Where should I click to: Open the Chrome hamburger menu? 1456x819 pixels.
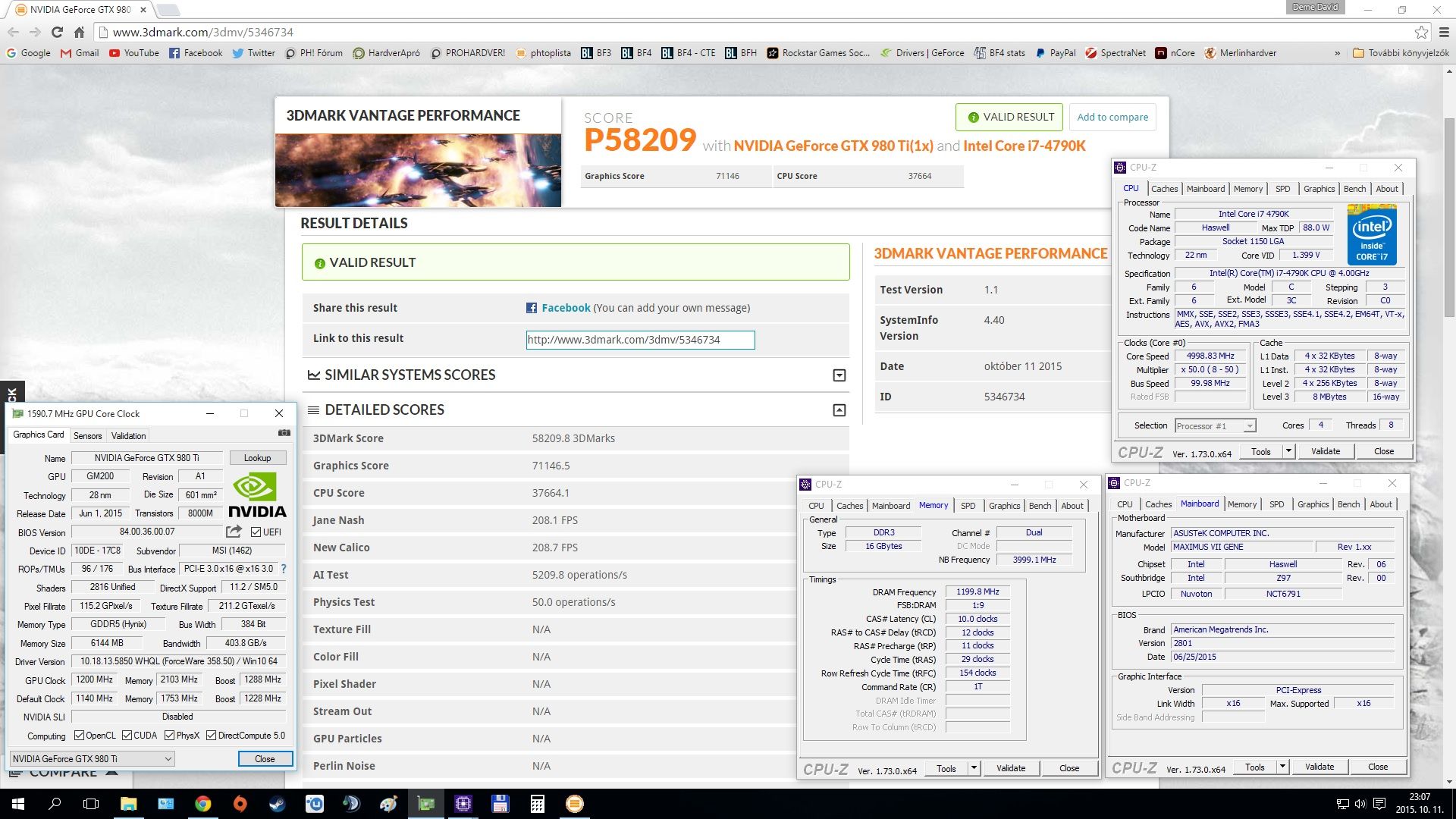point(1444,32)
